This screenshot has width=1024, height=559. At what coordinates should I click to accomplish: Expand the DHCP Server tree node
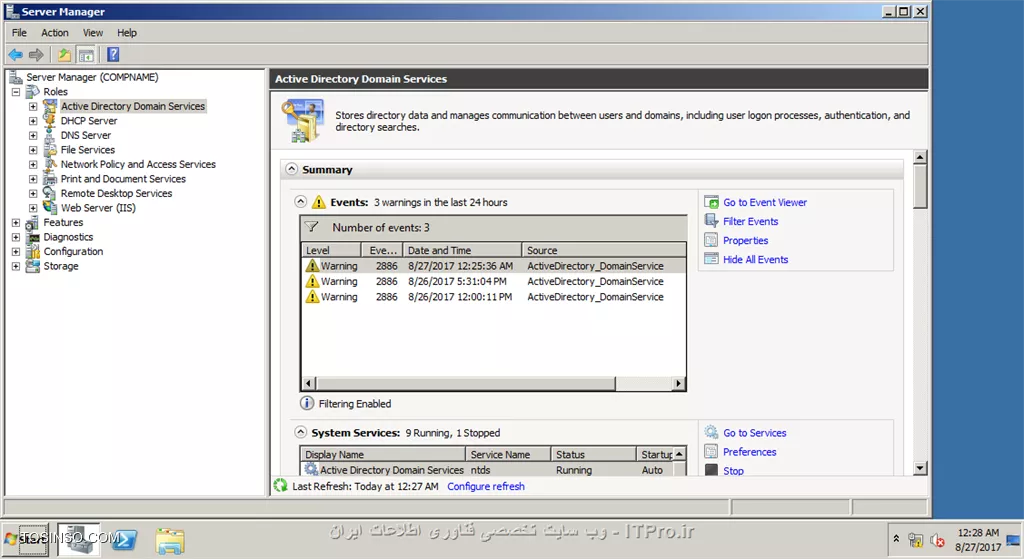33,121
